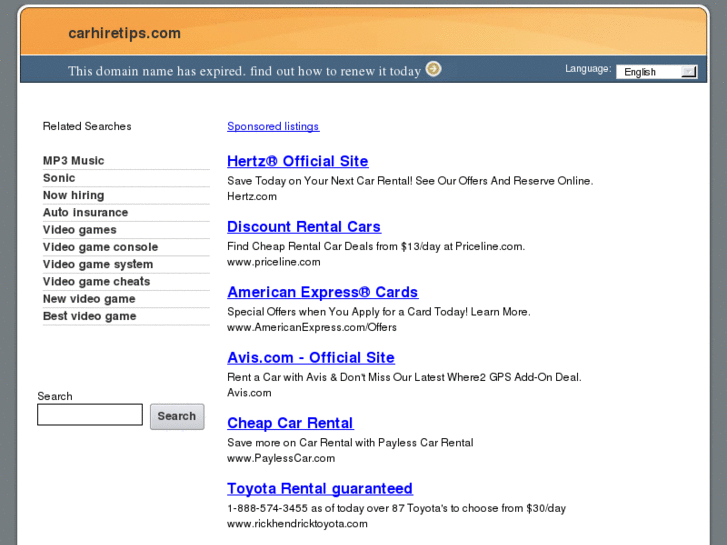727x545 pixels.
Task: Click the '1-888-574-3455 as of today' description
Action: [396, 508]
